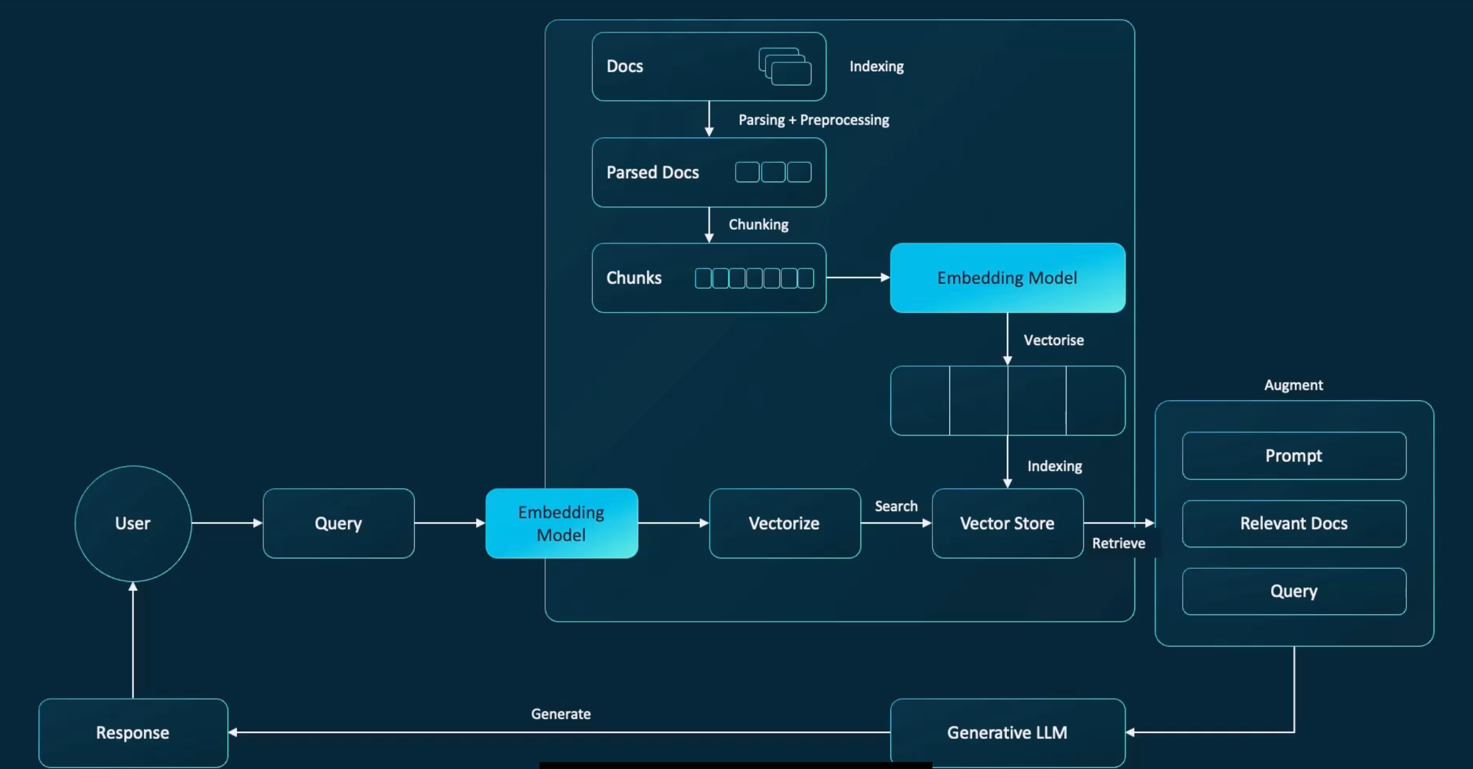
Task: Click the Response box
Action: [x=133, y=733]
